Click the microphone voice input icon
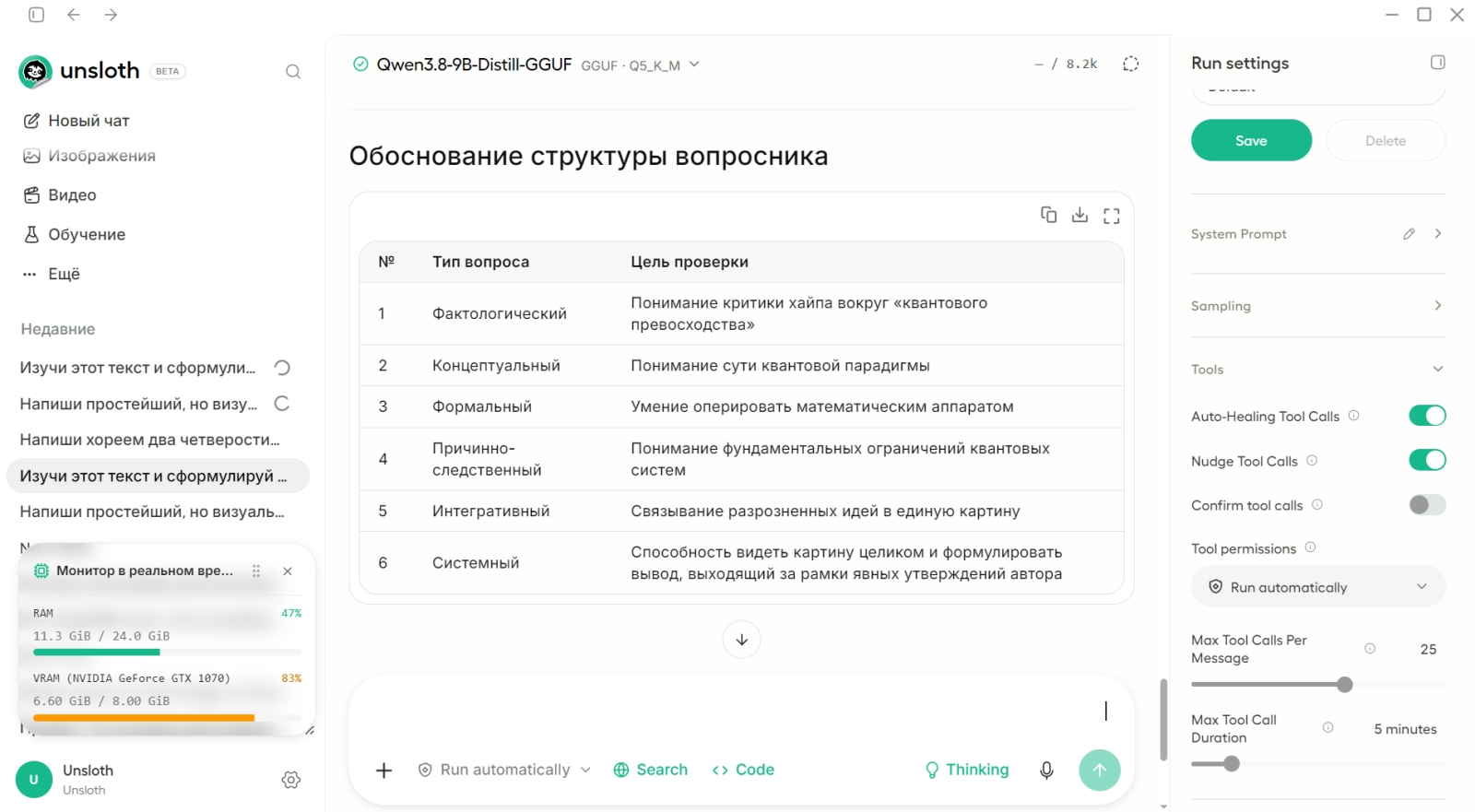This screenshot has height=812, width=1475. tap(1046, 771)
